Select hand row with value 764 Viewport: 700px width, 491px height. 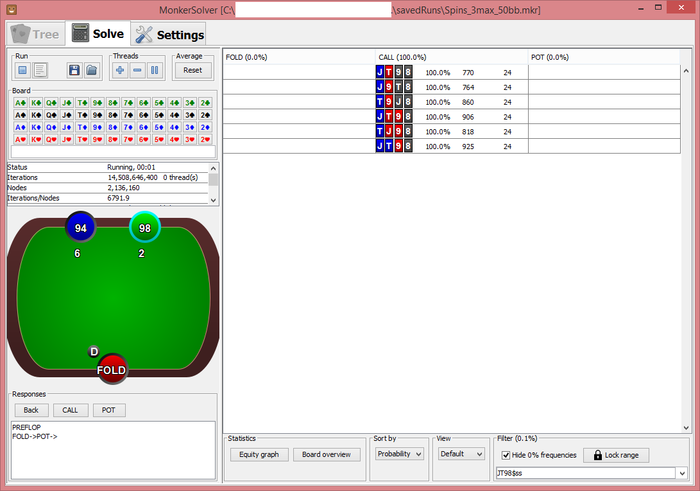451,87
